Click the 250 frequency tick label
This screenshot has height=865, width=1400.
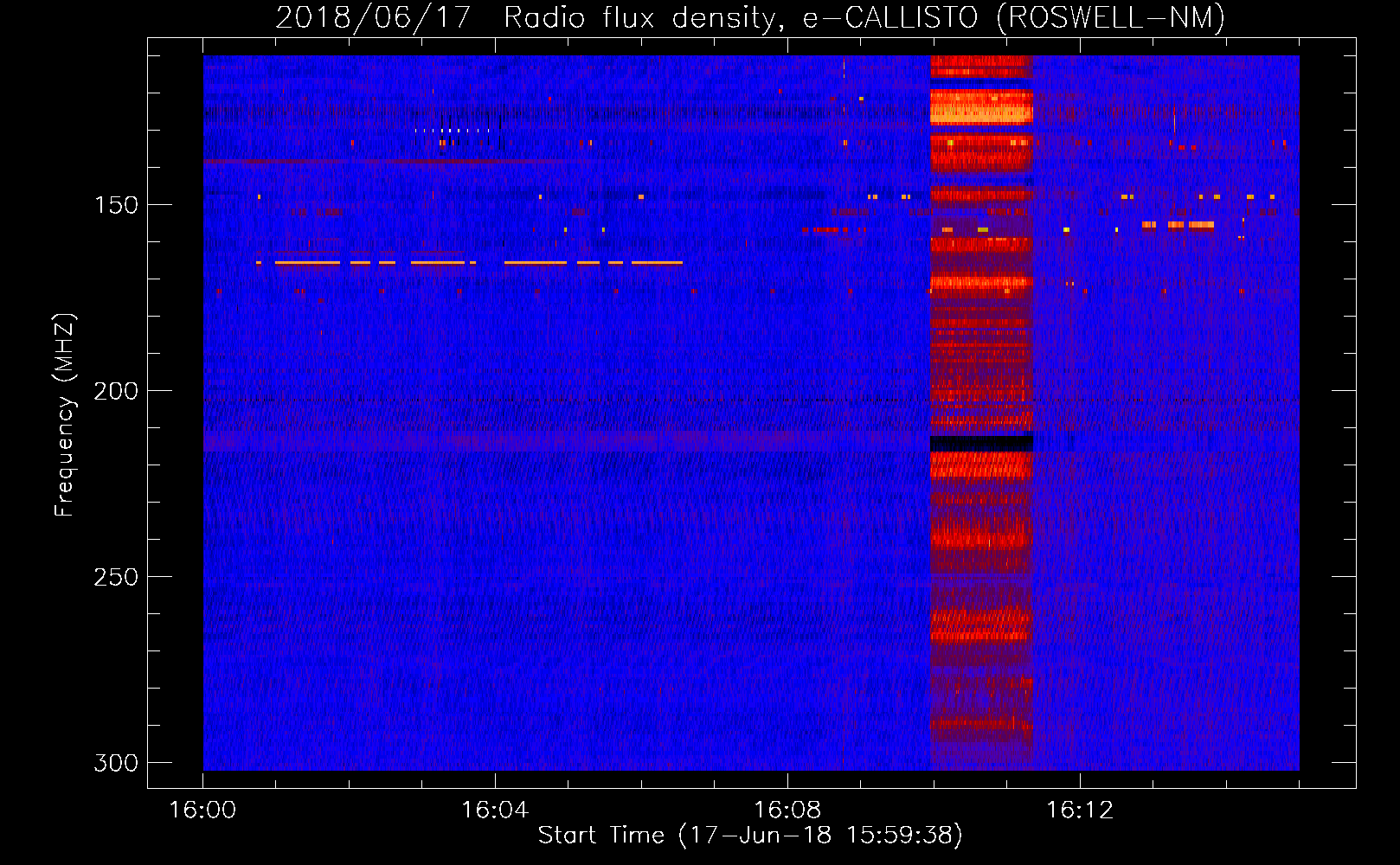[x=116, y=577]
